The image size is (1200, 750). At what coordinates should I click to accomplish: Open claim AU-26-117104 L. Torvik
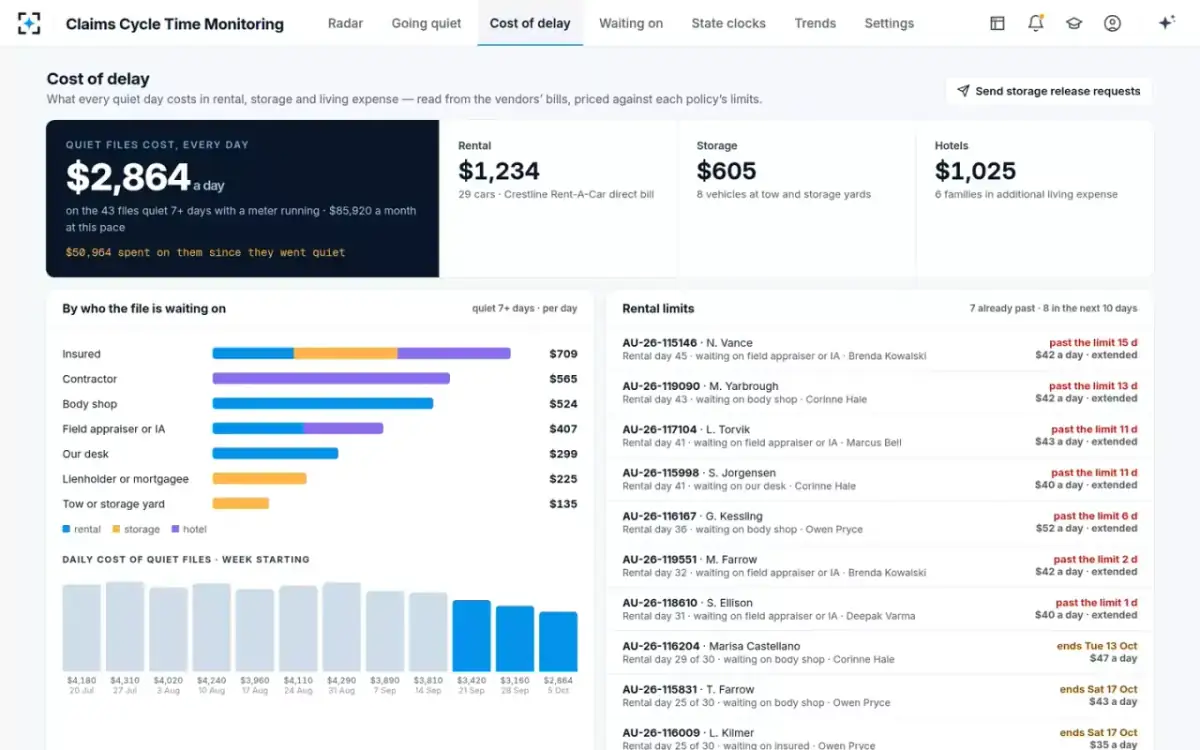[880, 435]
